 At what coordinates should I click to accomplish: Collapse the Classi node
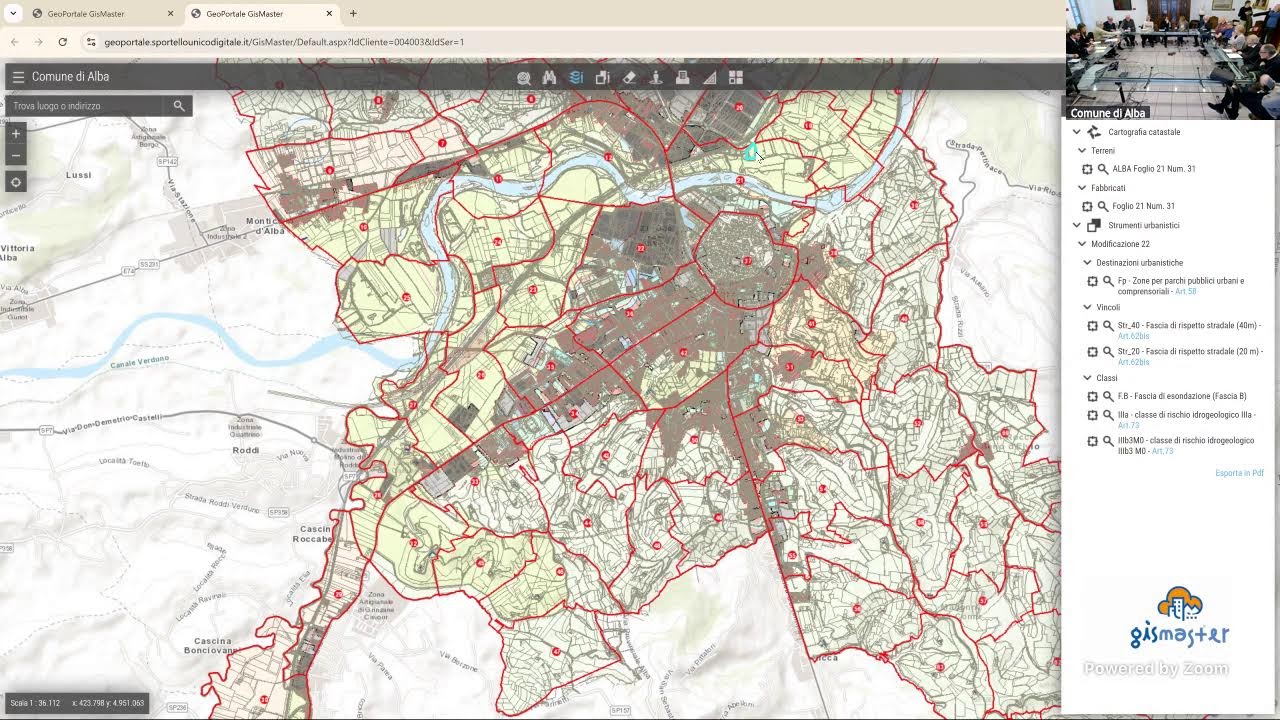point(1087,378)
